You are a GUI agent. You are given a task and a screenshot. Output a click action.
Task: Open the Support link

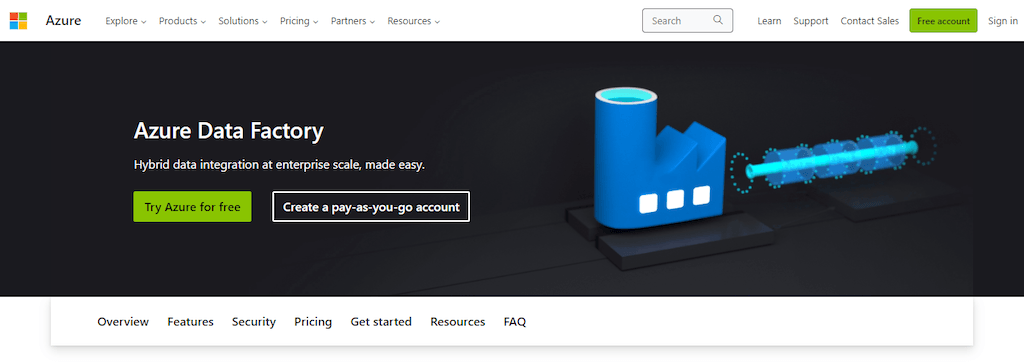(x=810, y=21)
